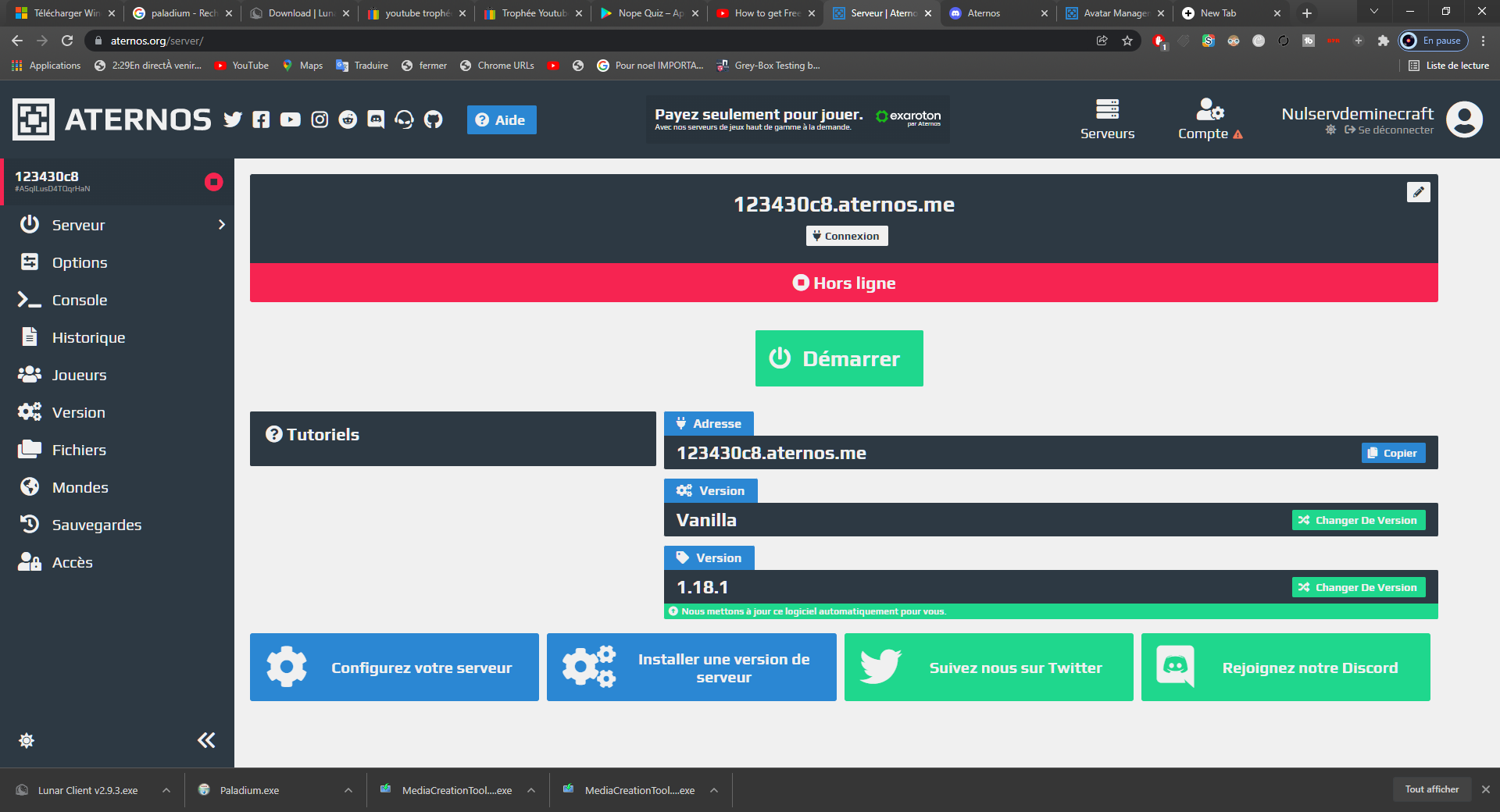Image resolution: width=1500 pixels, height=812 pixels.
Task: Go back to the previous page
Action: 17,41
